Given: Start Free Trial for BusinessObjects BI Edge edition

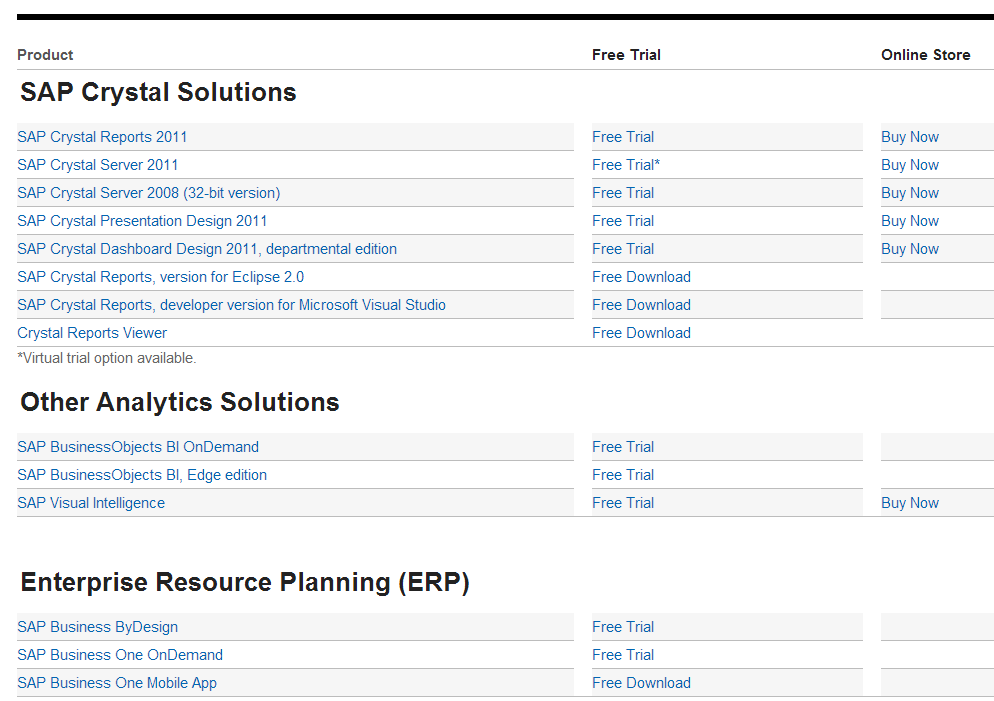Looking at the screenshot, I should [x=623, y=475].
